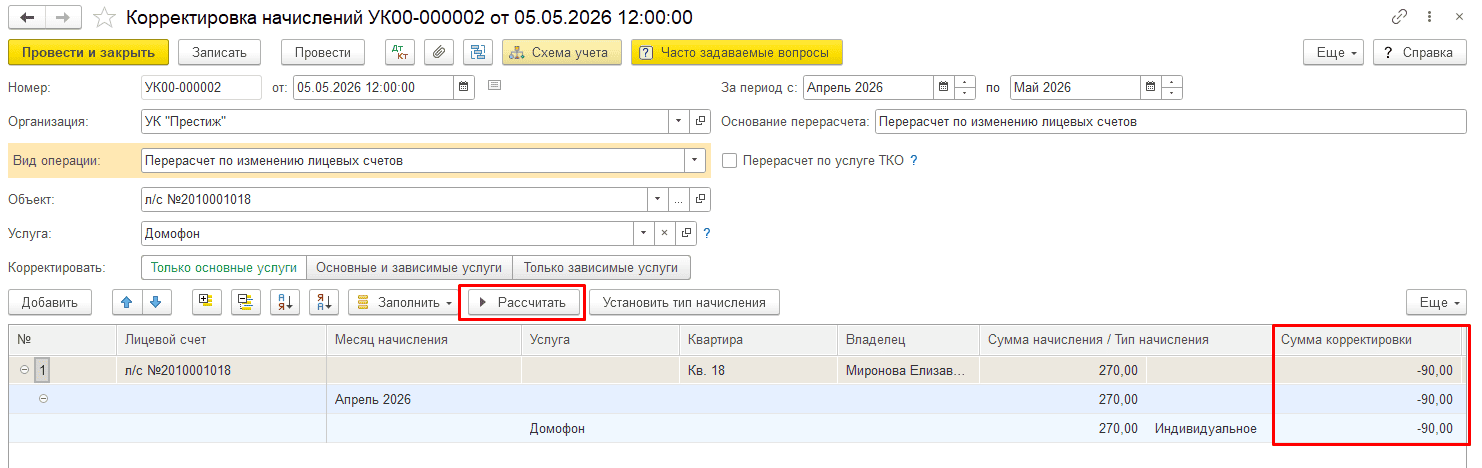Collapse the л/с №2010001018 tree row
1482x468 pixels.
(x=24, y=370)
